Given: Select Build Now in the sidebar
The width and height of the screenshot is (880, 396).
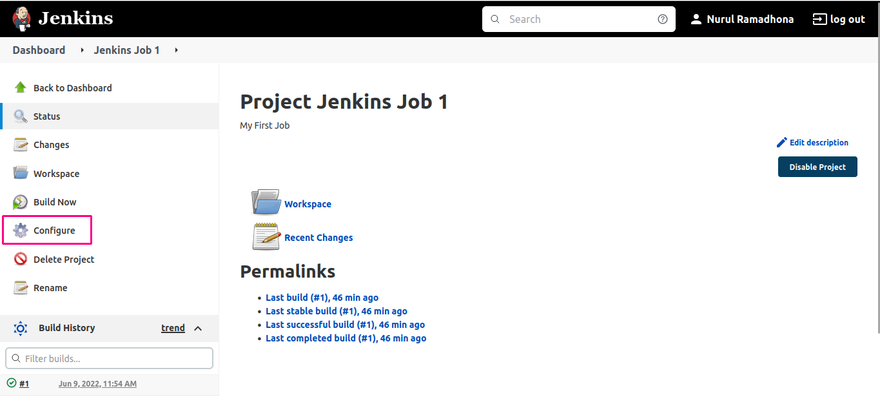Looking at the screenshot, I should (54, 202).
